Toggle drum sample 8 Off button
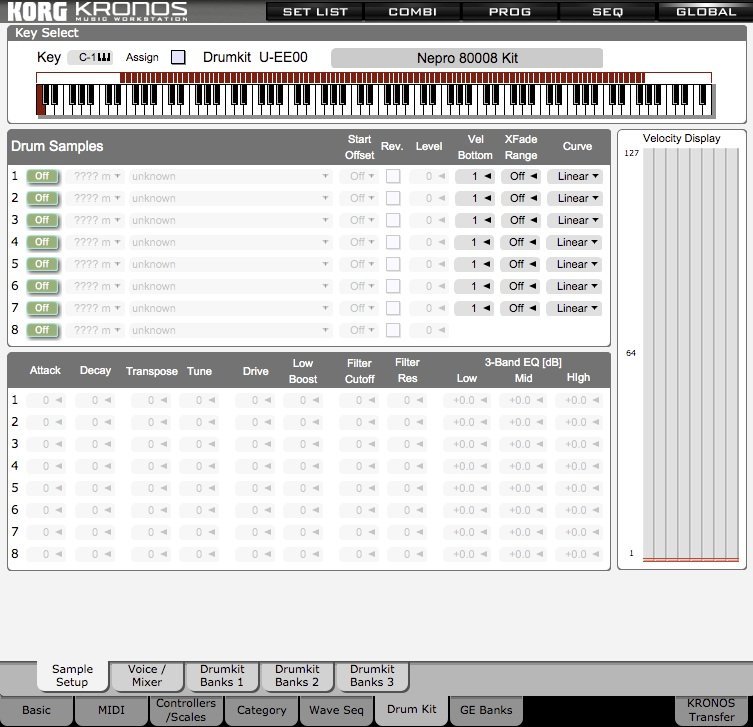The image size is (753, 727). click(43, 330)
